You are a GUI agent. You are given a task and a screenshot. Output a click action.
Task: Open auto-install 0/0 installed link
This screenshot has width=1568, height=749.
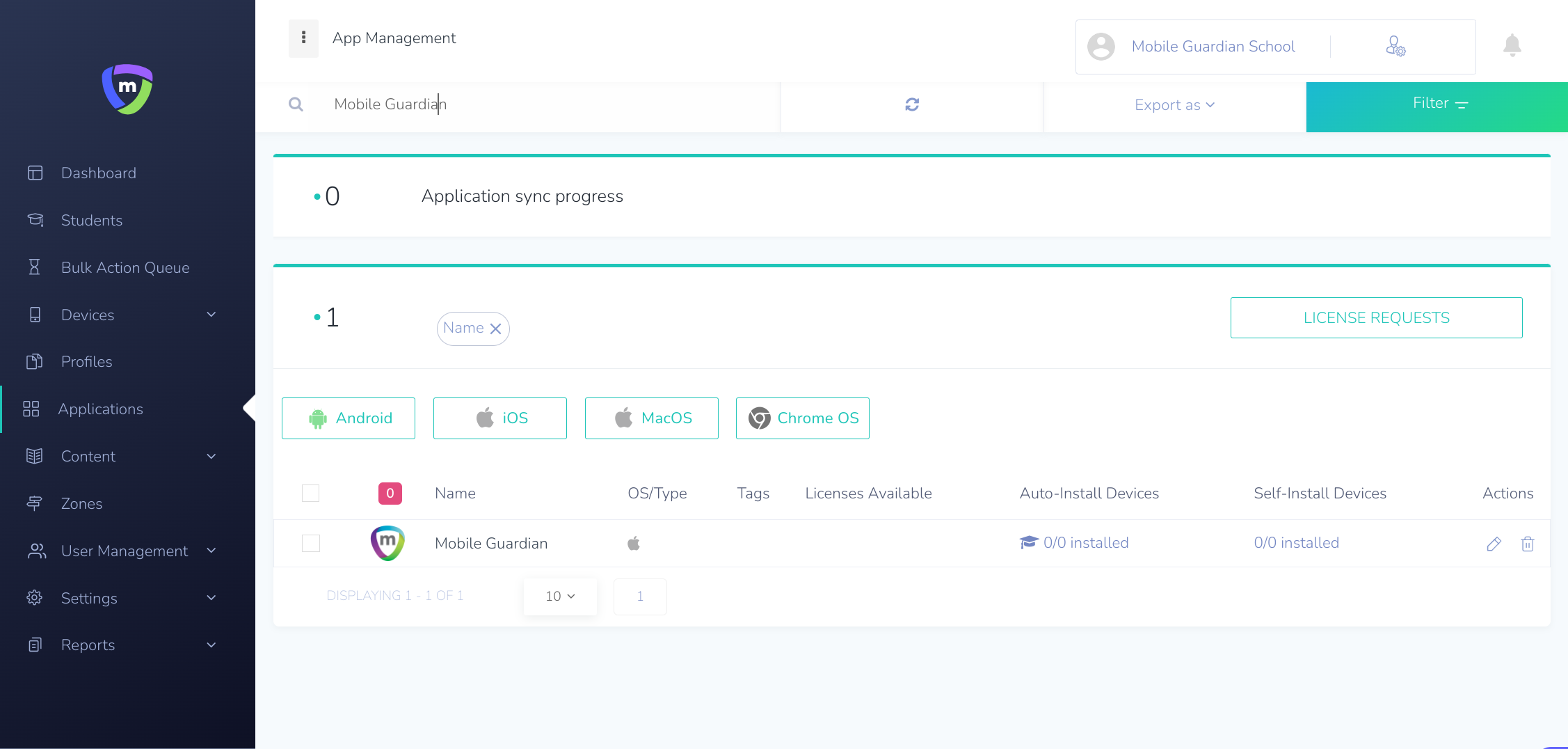click(x=1074, y=543)
